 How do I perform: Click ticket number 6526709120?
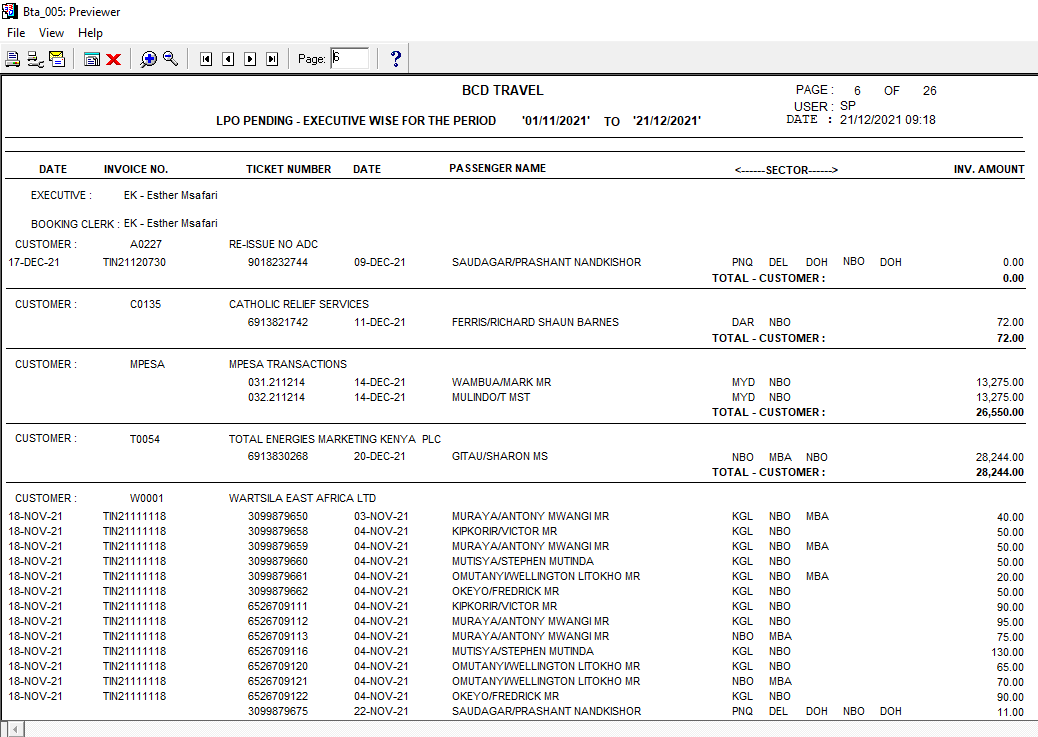click(x=278, y=666)
